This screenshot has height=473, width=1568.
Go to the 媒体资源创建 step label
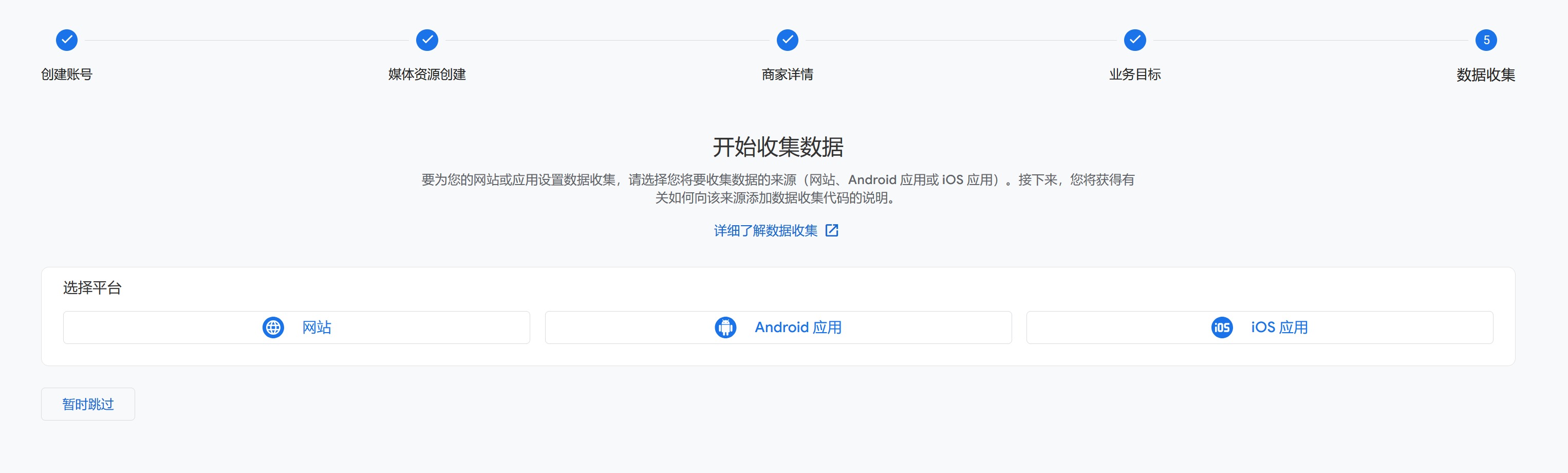(427, 74)
